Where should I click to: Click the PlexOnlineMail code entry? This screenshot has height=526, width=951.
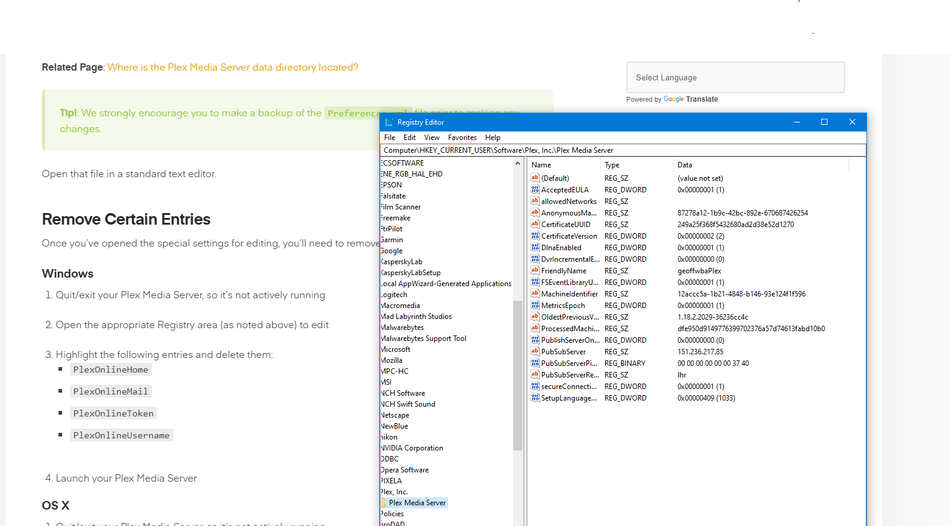[x=110, y=391]
